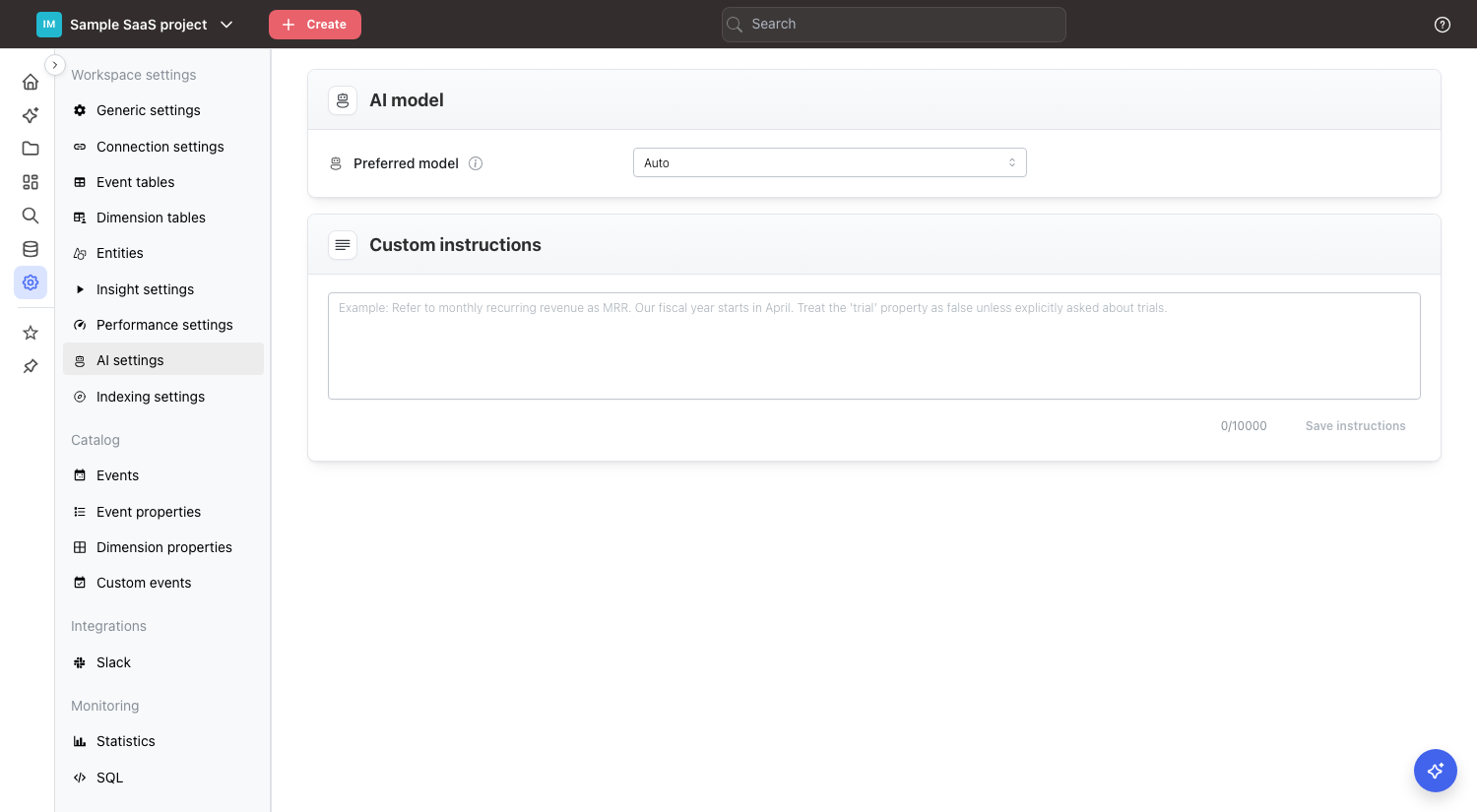Click the Preferred model info icon

pyautogui.click(x=476, y=163)
